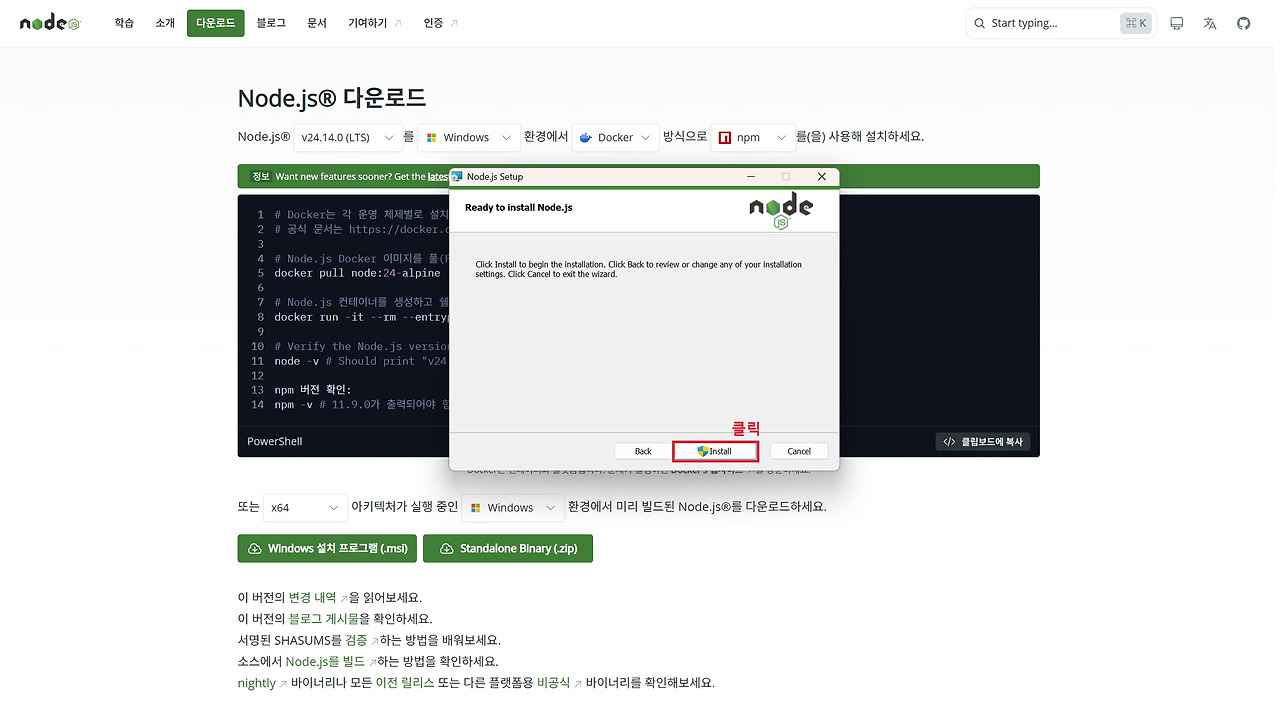Download the Windows 설치 프로그램 (.msi)
The image size is (1280, 706).
(327, 549)
